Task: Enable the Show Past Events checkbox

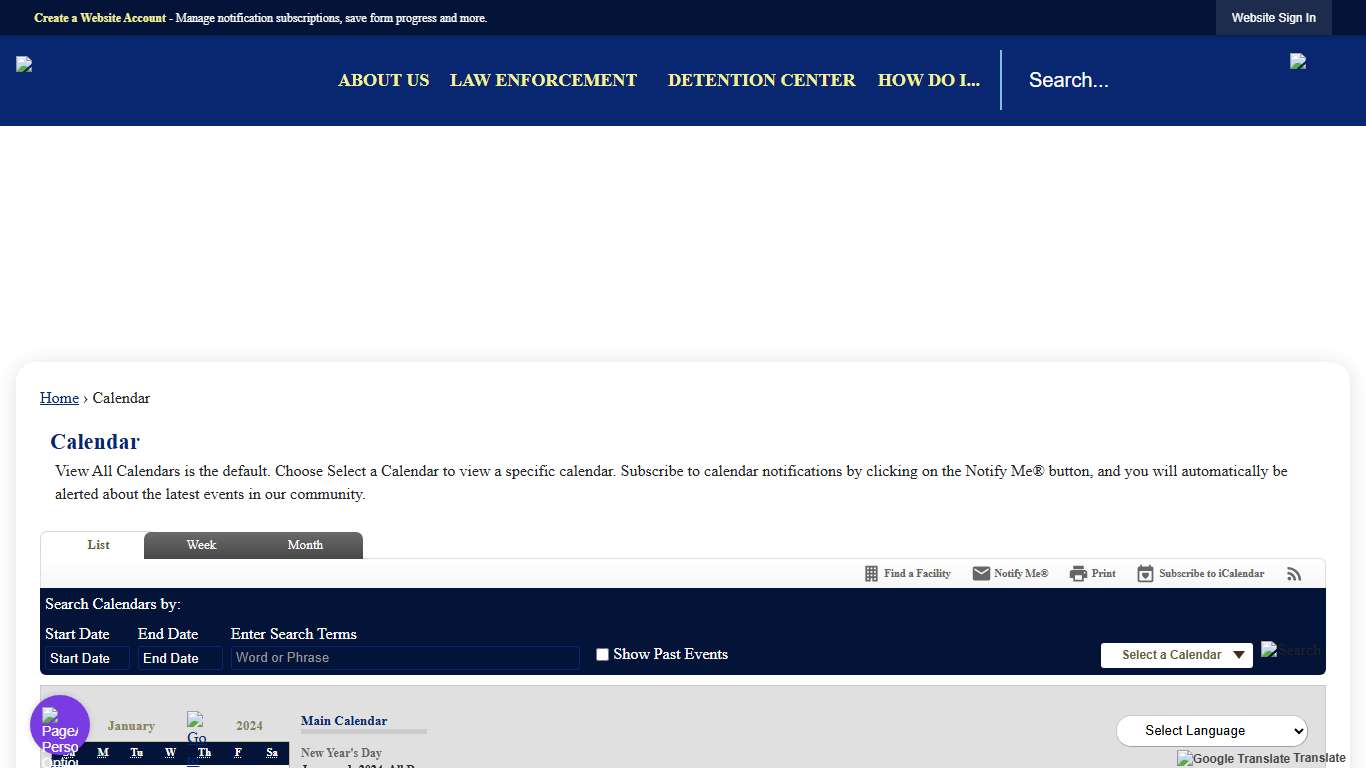Action: tap(602, 655)
